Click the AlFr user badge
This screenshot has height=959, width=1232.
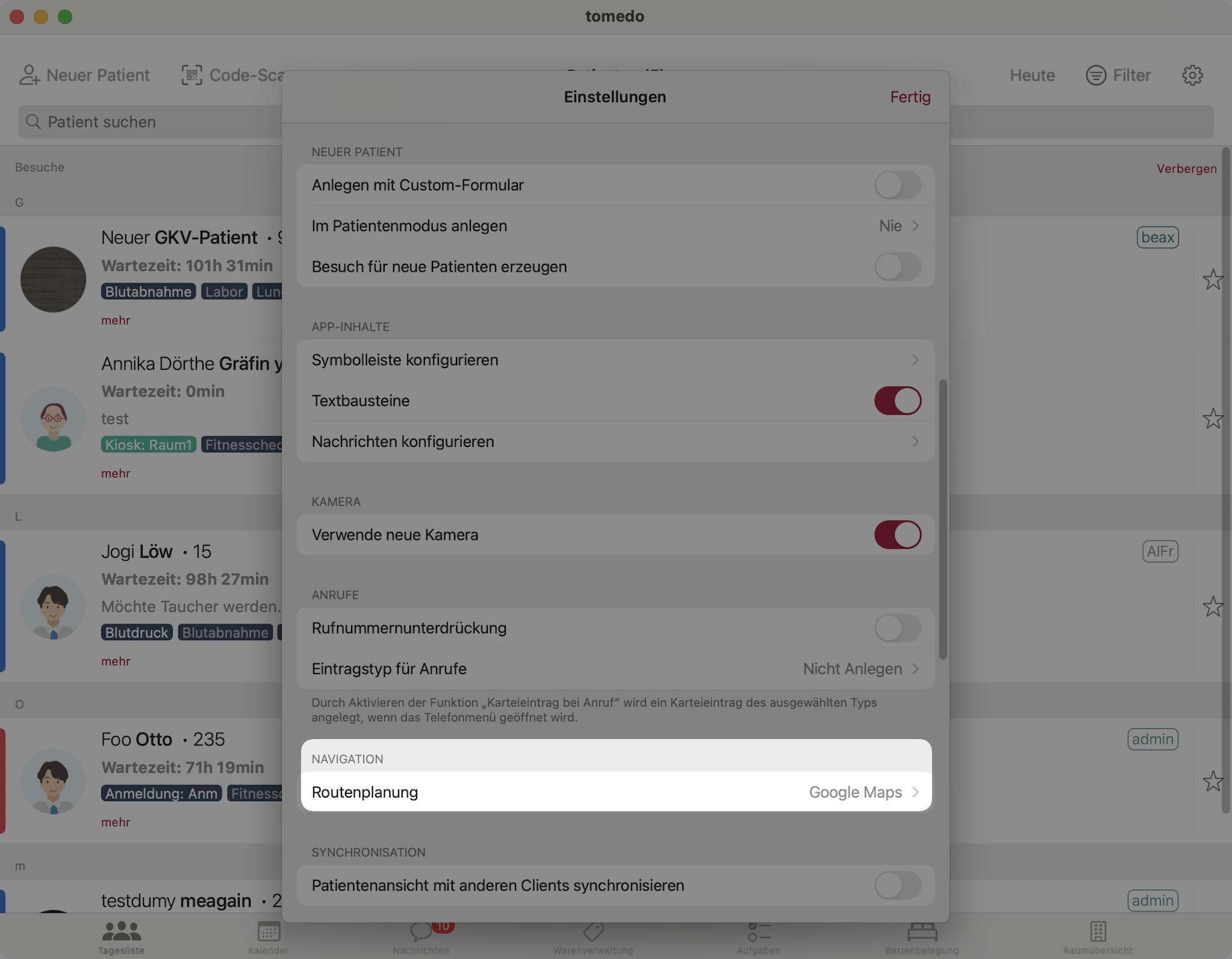pos(1160,551)
